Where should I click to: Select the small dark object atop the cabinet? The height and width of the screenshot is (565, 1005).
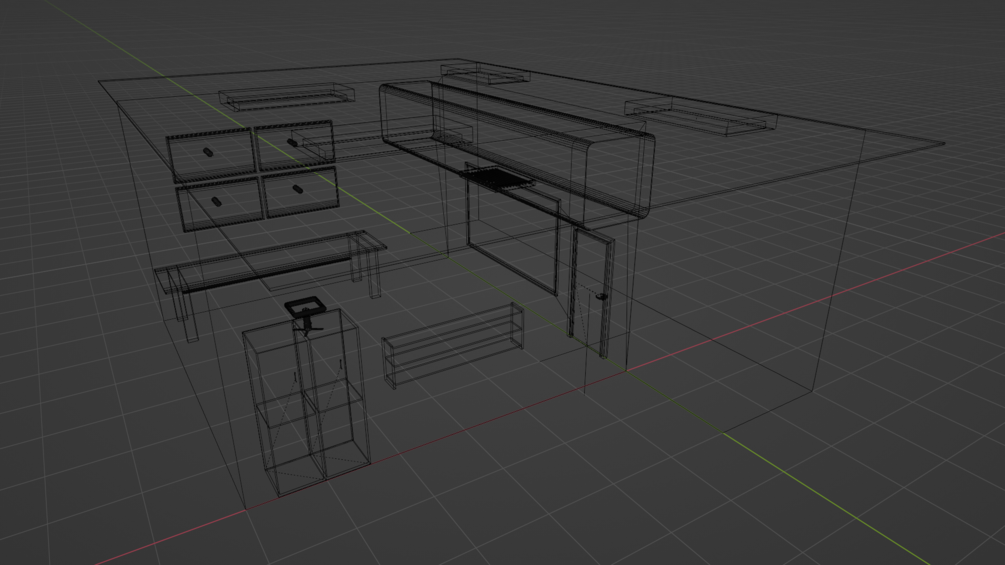(306, 315)
